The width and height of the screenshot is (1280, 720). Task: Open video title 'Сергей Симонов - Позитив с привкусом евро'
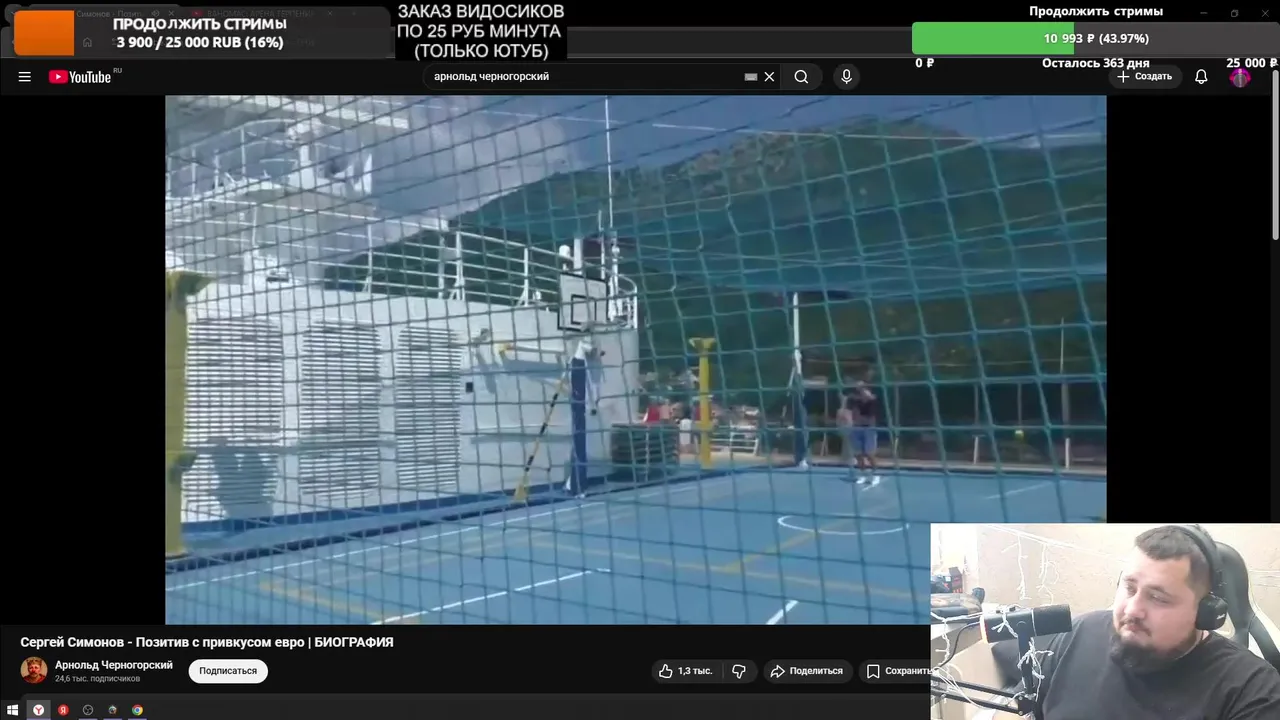click(207, 642)
